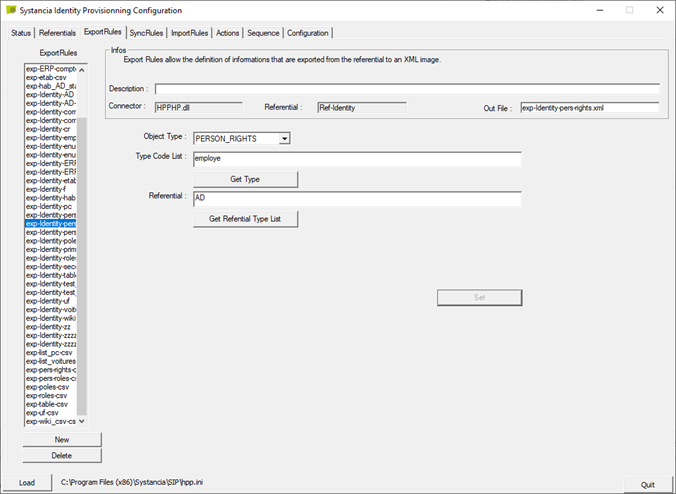This screenshot has height=494, width=676.
Task: Open the Referentials tab
Action: [57, 33]
